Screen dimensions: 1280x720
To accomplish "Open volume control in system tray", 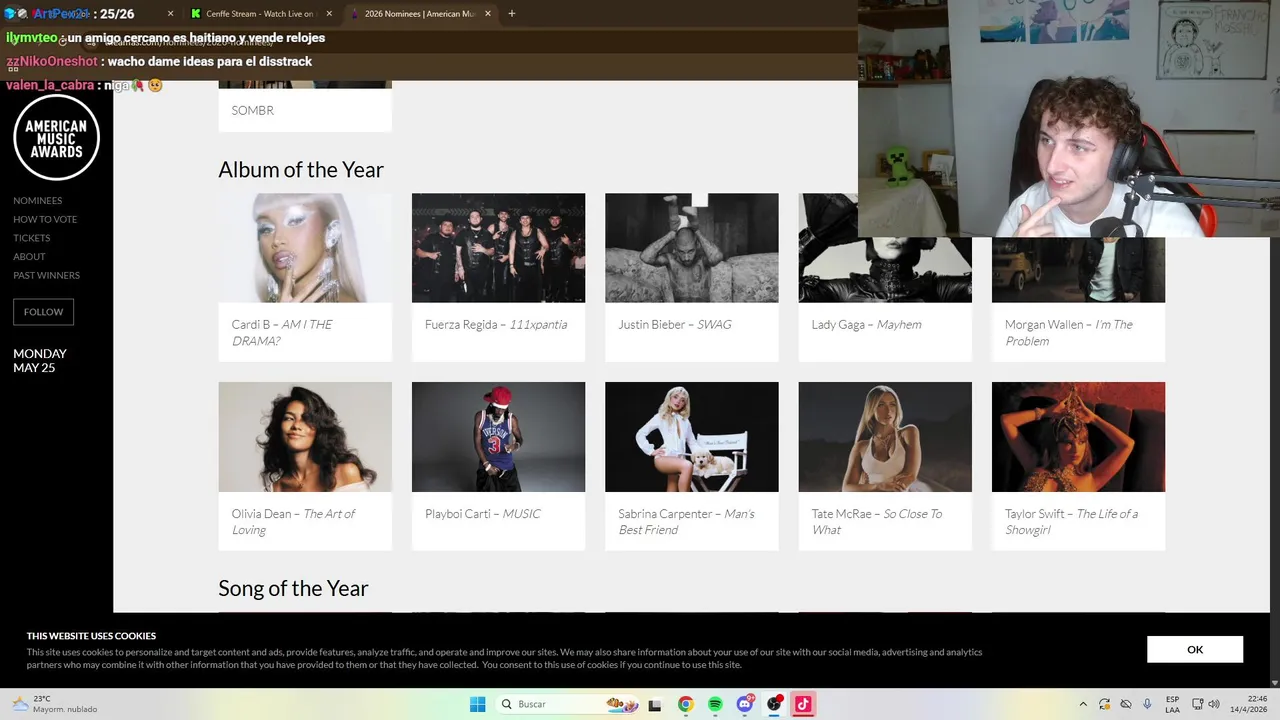I will coord(1214,704).
